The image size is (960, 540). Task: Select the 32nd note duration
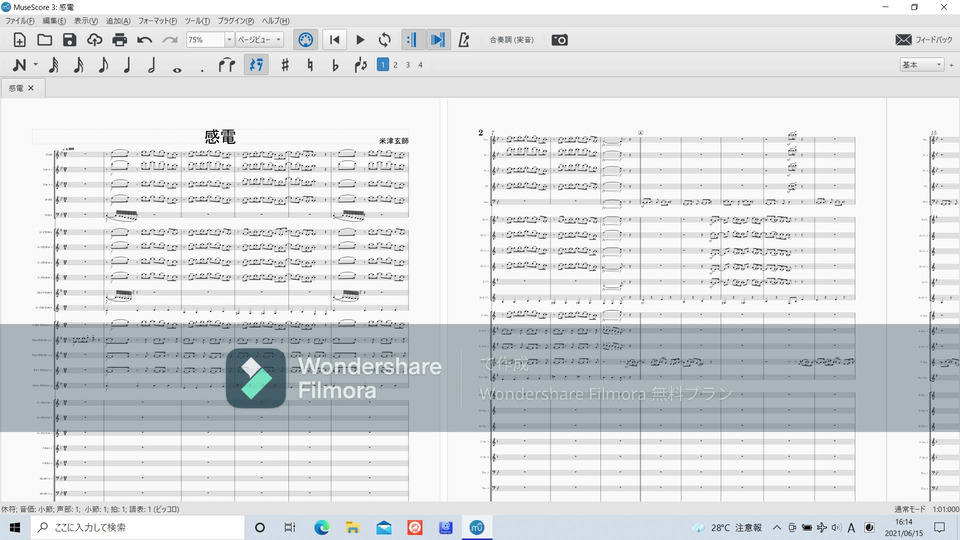point(54,65)
